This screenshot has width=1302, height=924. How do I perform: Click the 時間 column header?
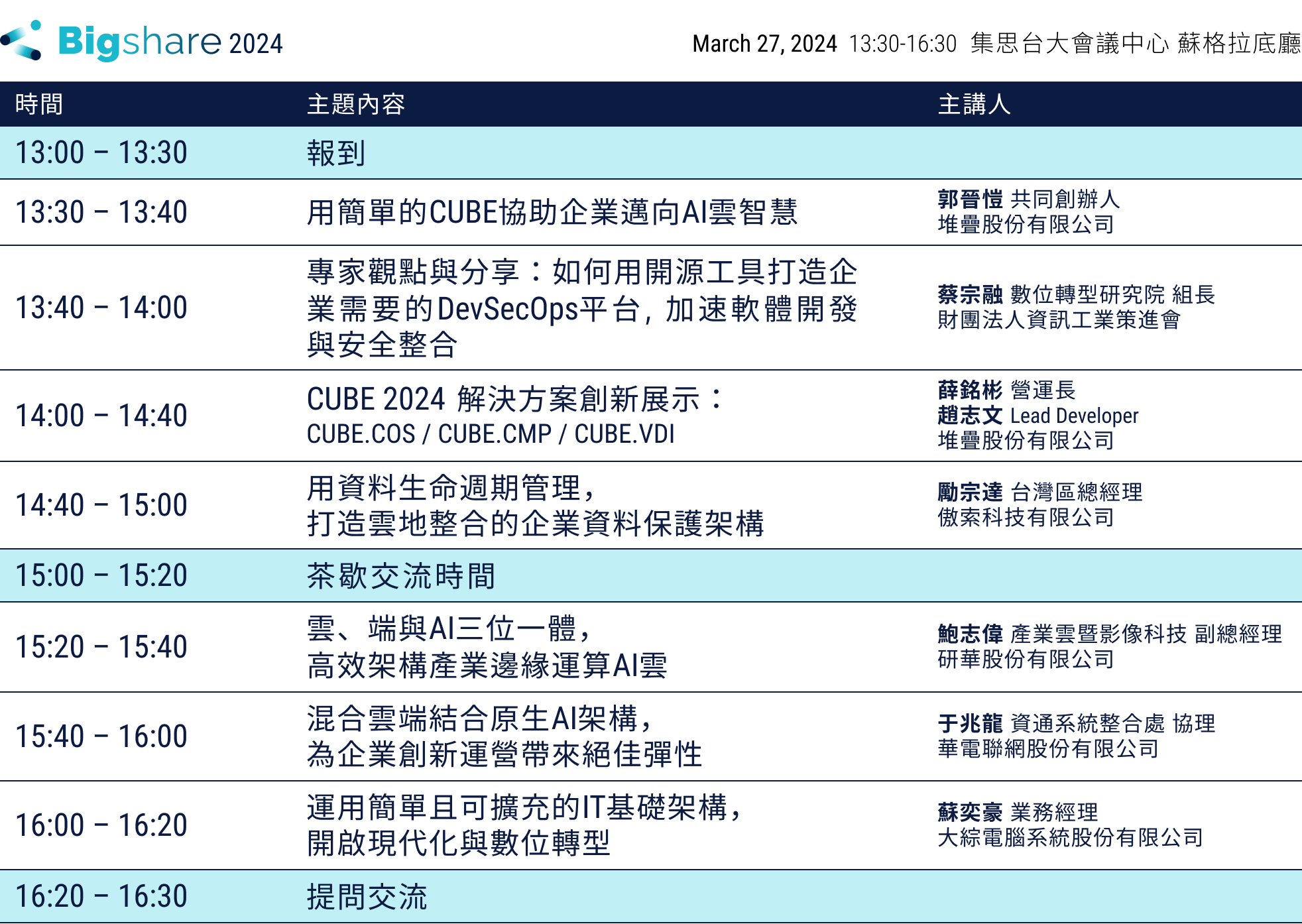(x=39, y=104)
